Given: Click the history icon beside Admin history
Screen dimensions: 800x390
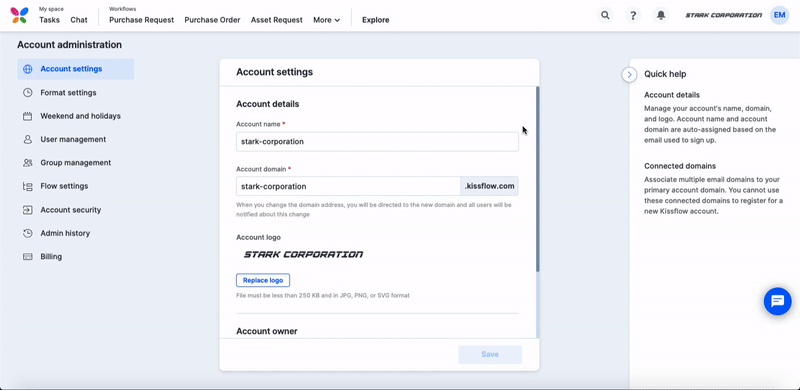Looking at the screenshot, I should click(x=28, y=233).
